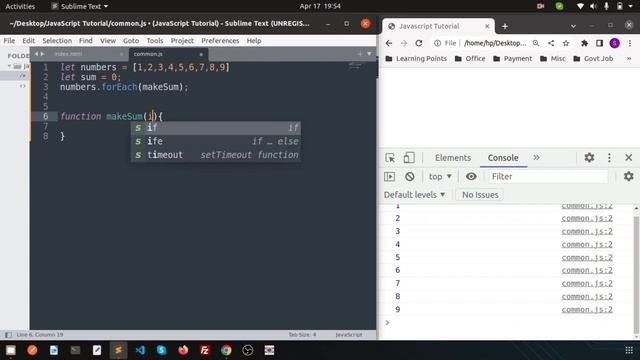Screen dimensions: 640x360
Task: Open console settings gear
Action: [x=629, y=176]
